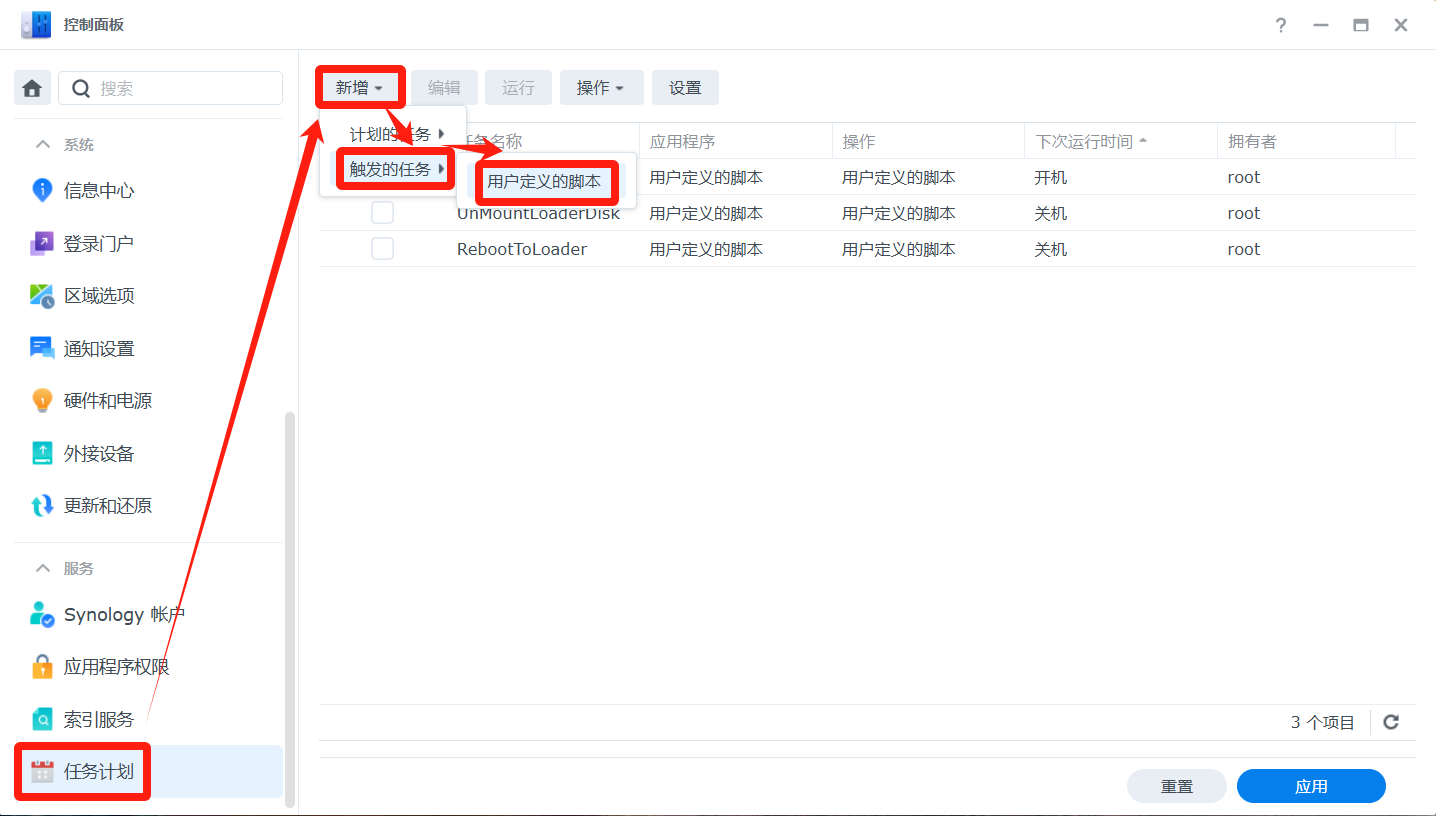The width and height of the screenshot is (1436, 816).
Task: Check the UnMountLoaderDisk task checkbox
Action: (x=382, y=213)
